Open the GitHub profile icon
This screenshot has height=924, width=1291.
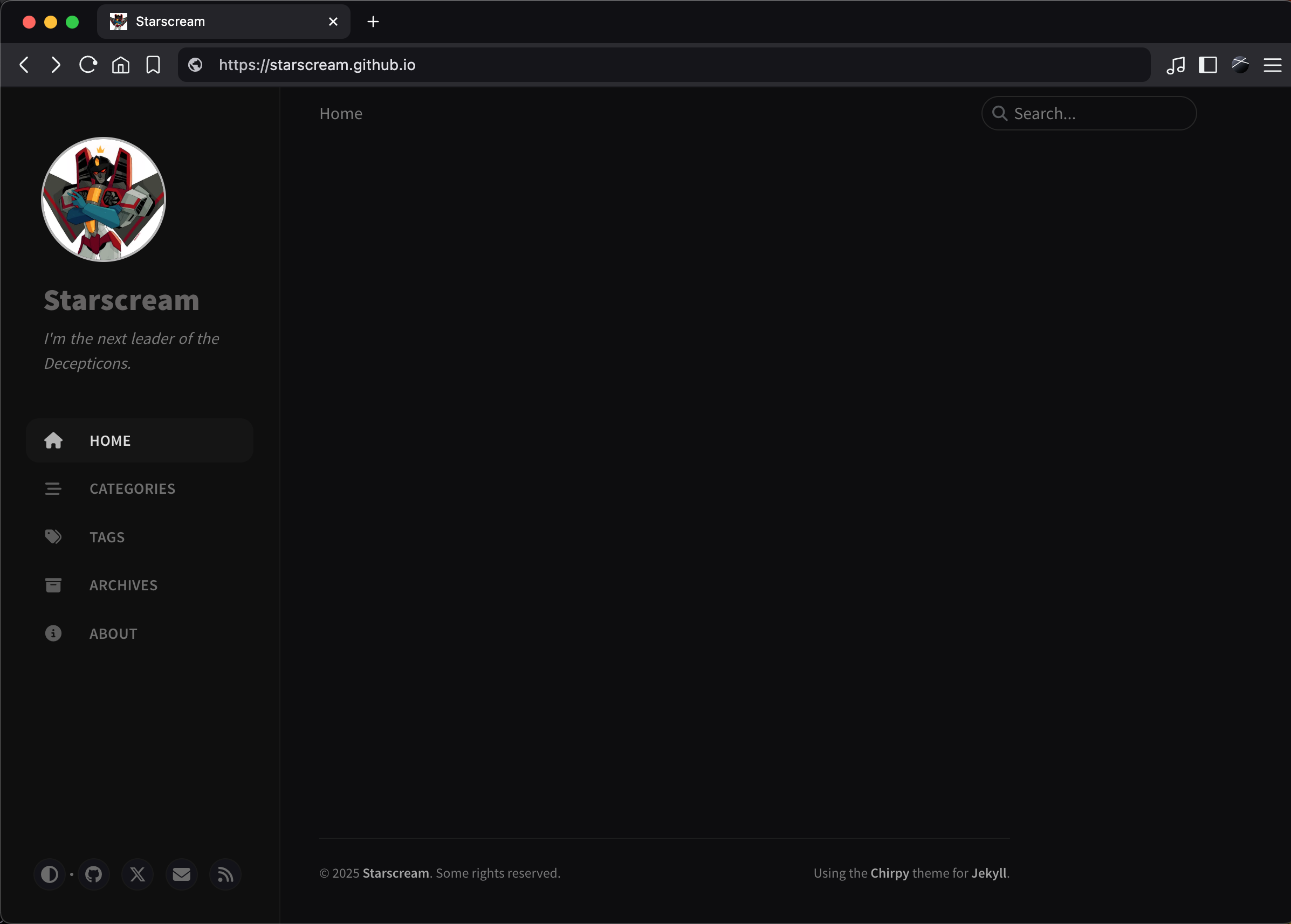(x=93, y=874)
